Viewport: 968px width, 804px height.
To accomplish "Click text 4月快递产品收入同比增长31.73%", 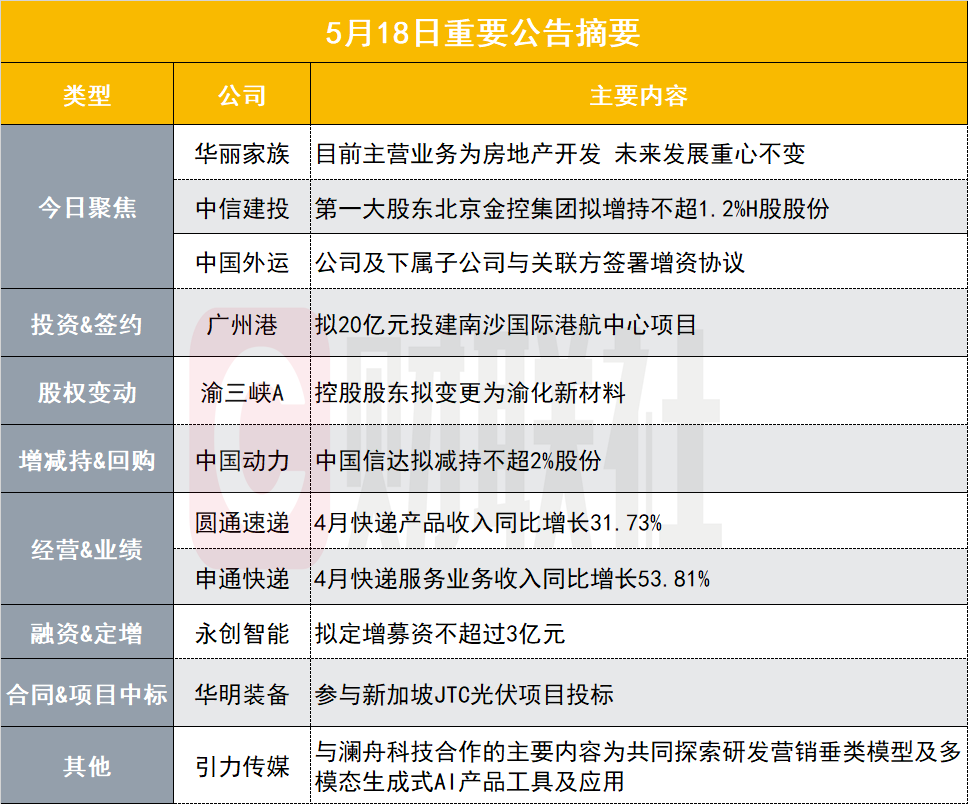I will [x=488, y=522].
